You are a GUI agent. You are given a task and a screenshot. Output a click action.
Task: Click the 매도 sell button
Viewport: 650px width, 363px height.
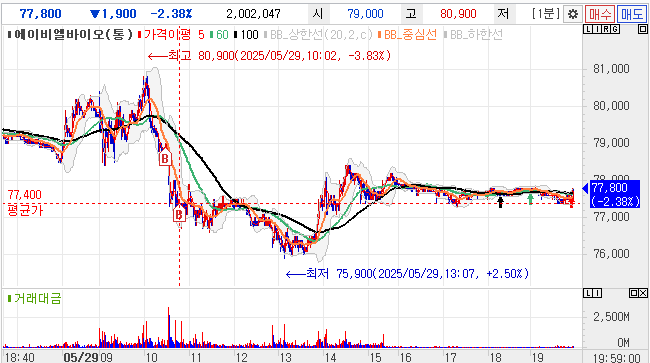[x=632, y=15]
